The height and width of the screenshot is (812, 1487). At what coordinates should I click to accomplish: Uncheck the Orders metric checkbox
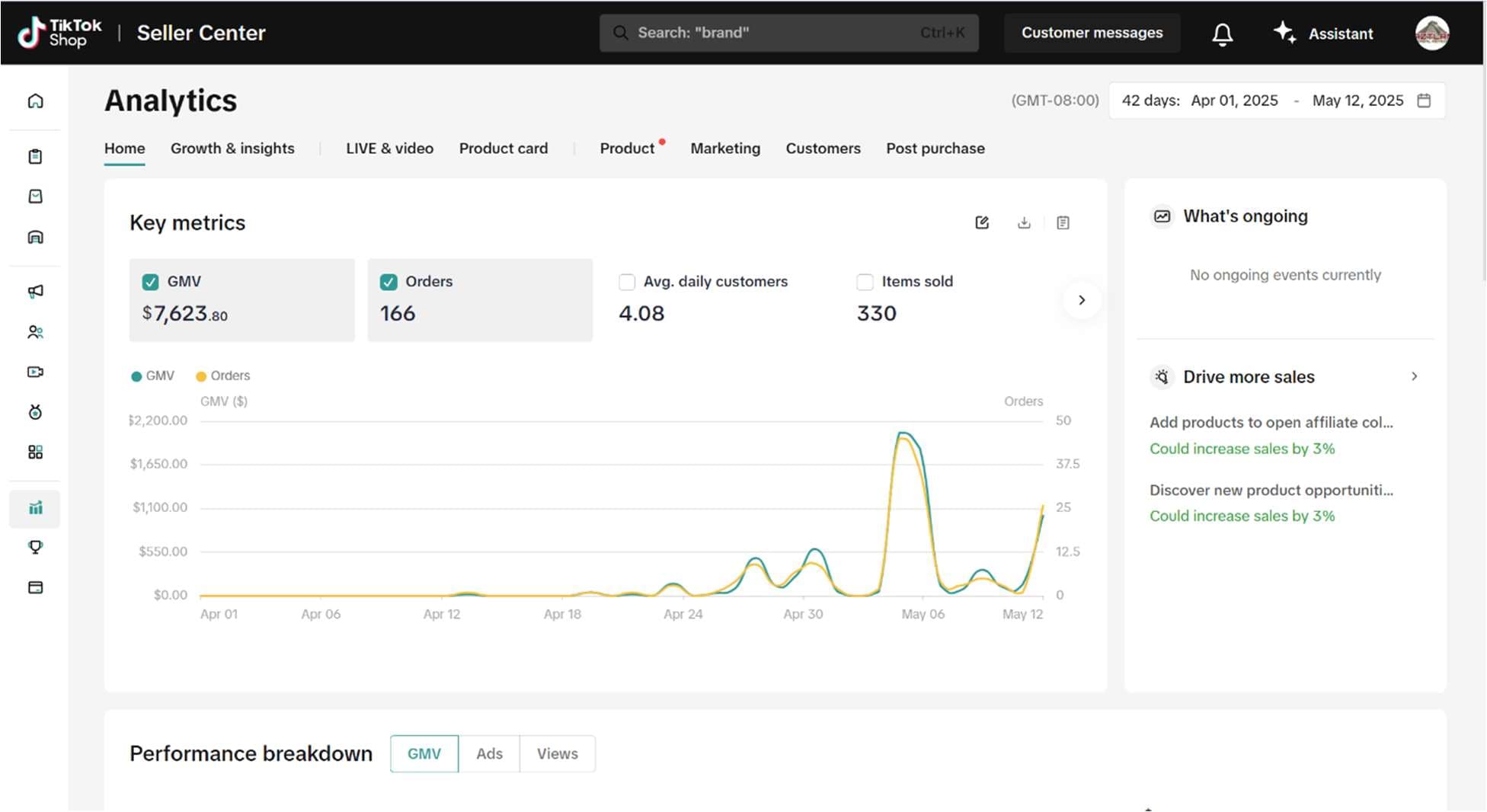pos(389,282)
